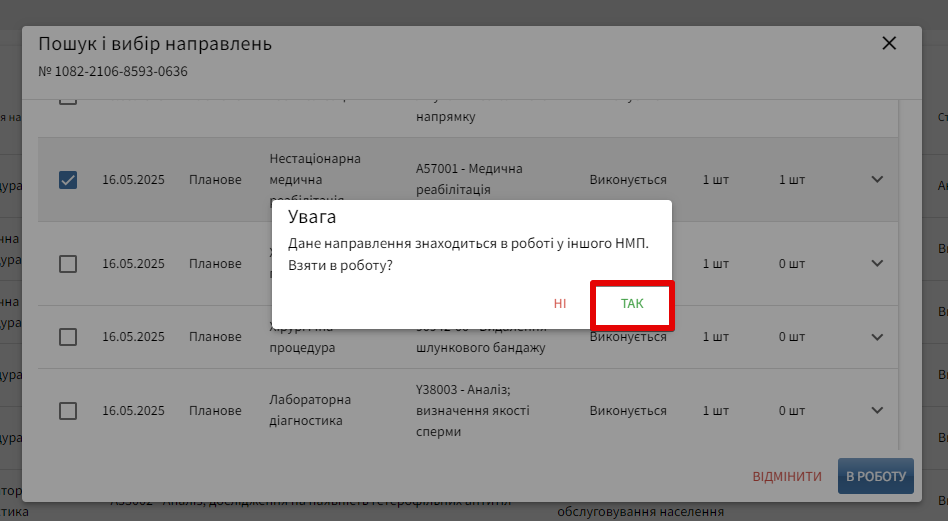Screen dimensions: 948x521
Task: Confirm with the ТАК button
Action: (x=632, y=303)
